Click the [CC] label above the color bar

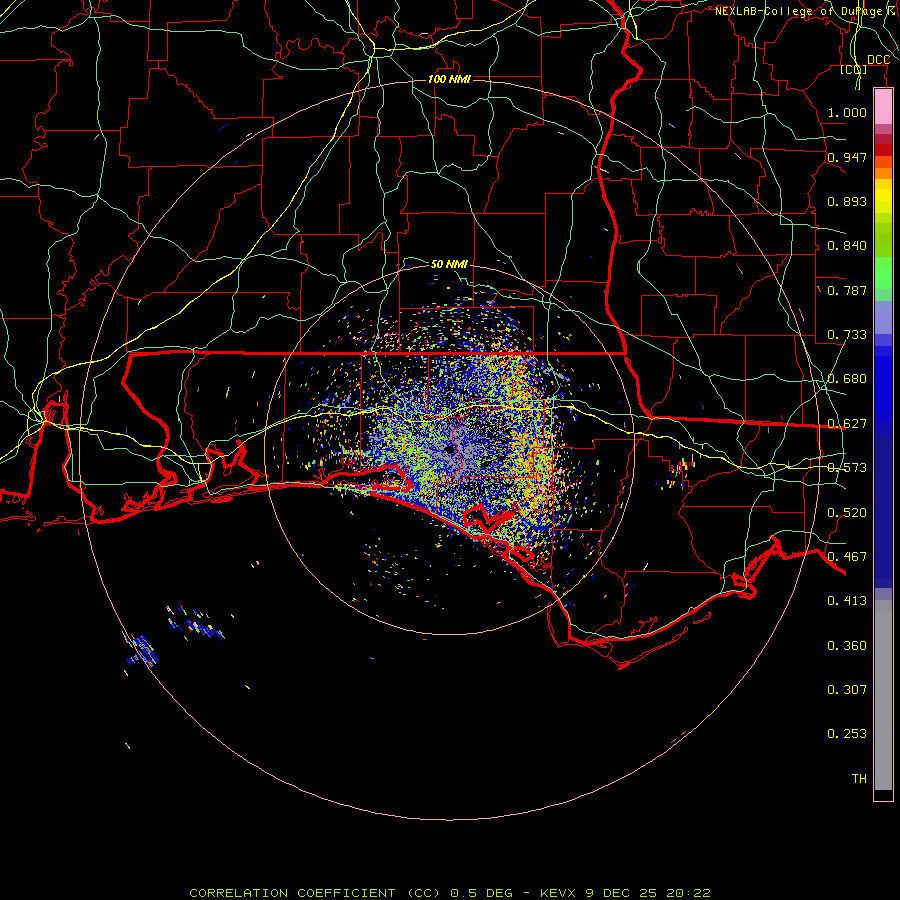pyautogui.click(x=854, y=69)
